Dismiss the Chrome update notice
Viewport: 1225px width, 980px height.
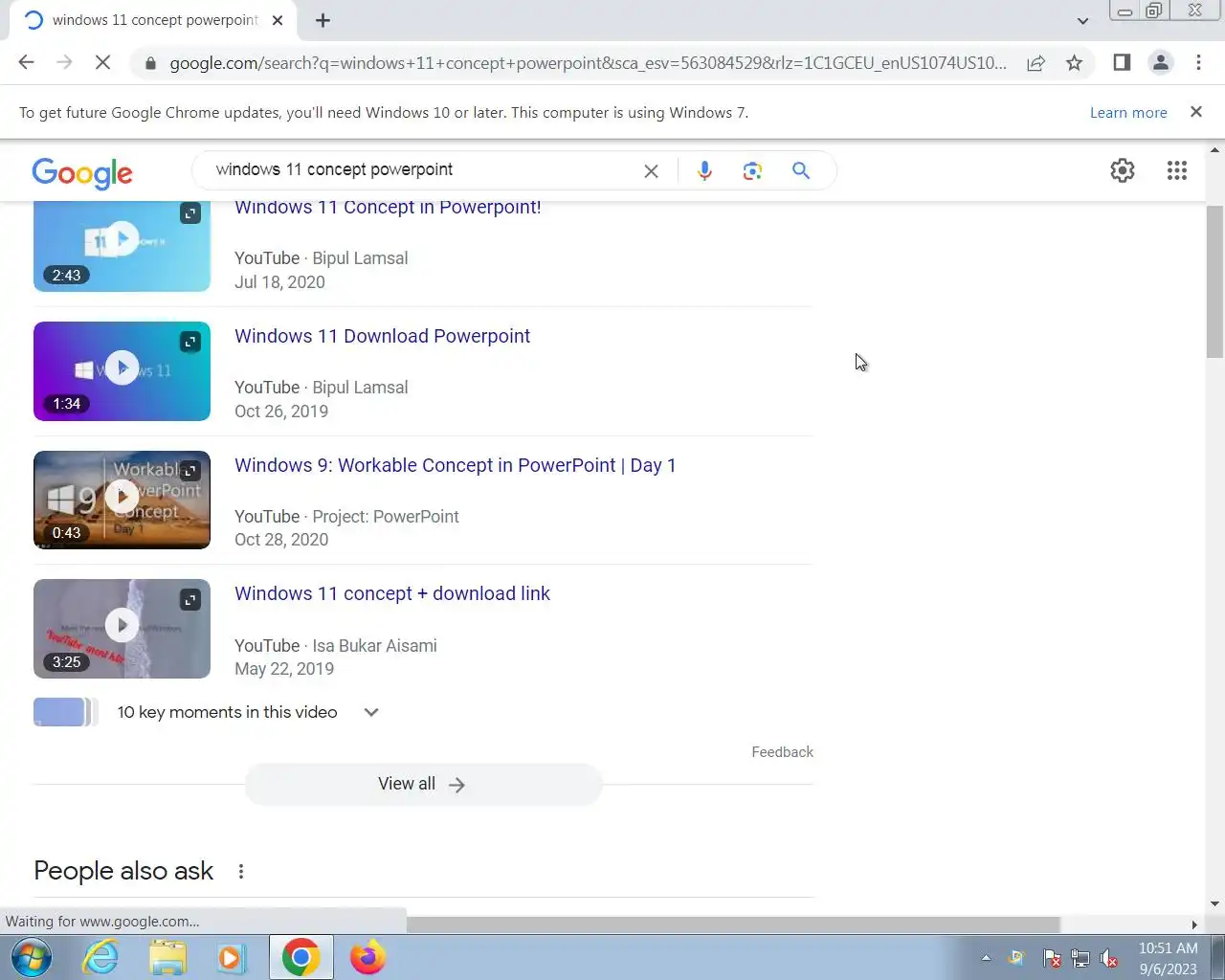(x=1195, y=112)
